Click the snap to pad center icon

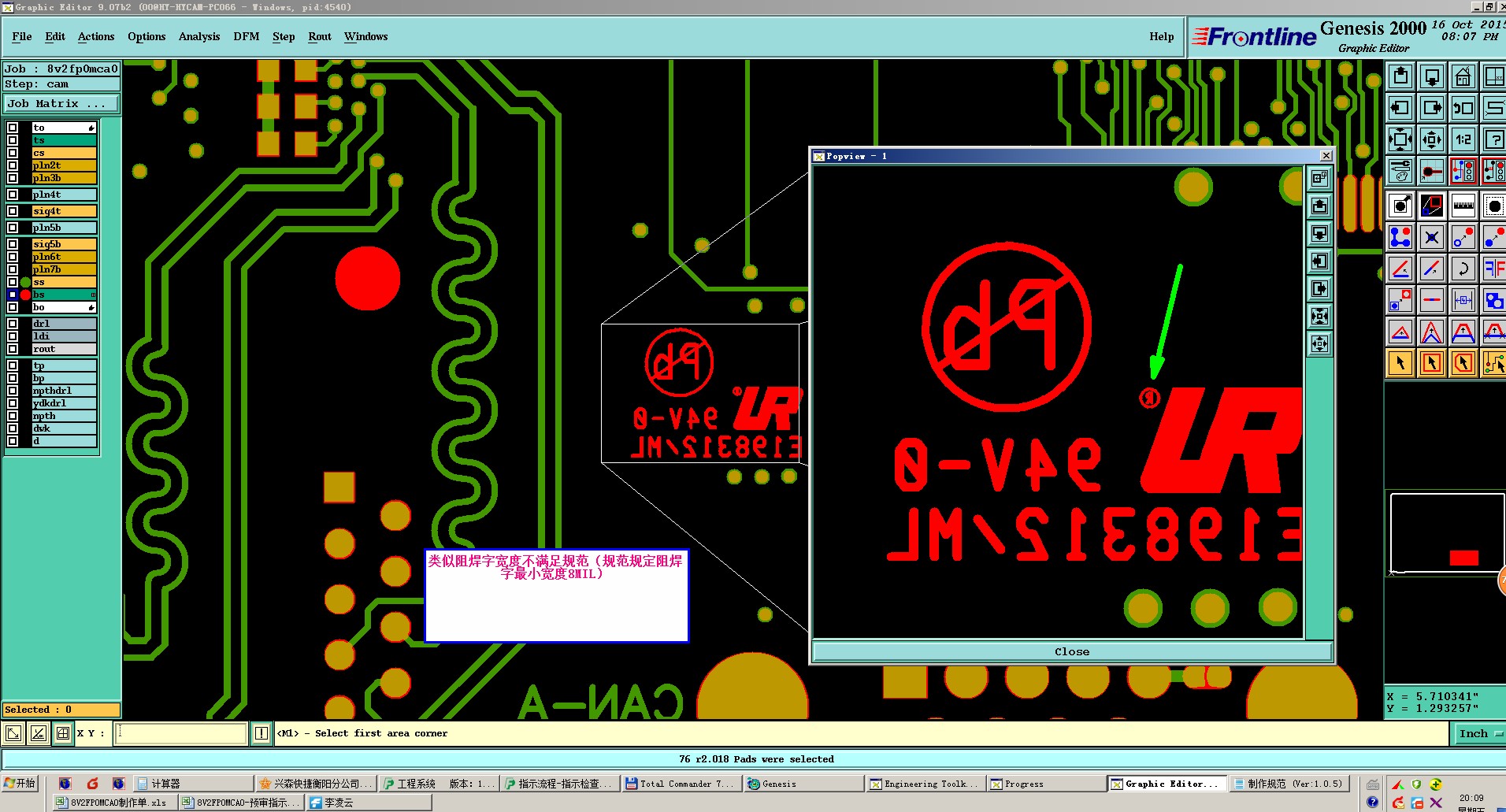(x=1432, y=170)
